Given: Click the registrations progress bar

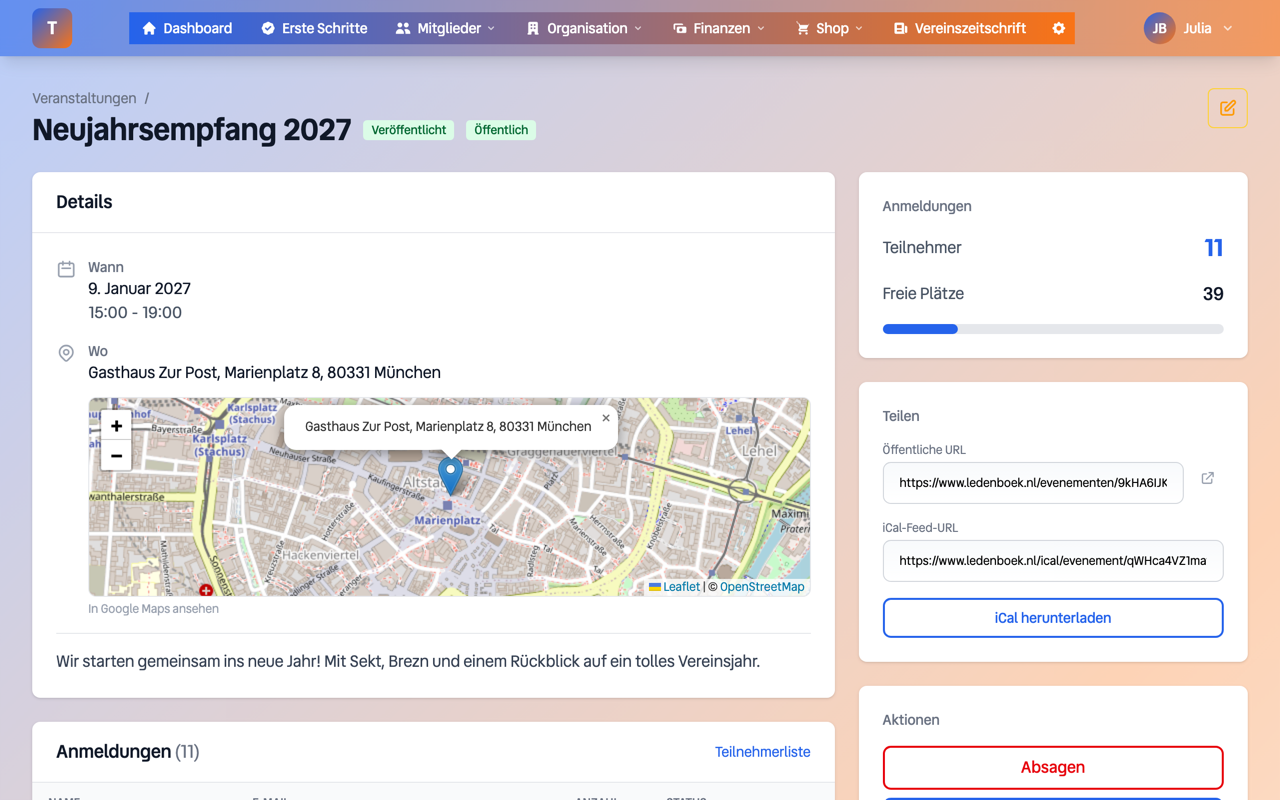Looking at the screenshot, I should (1053, 329).
